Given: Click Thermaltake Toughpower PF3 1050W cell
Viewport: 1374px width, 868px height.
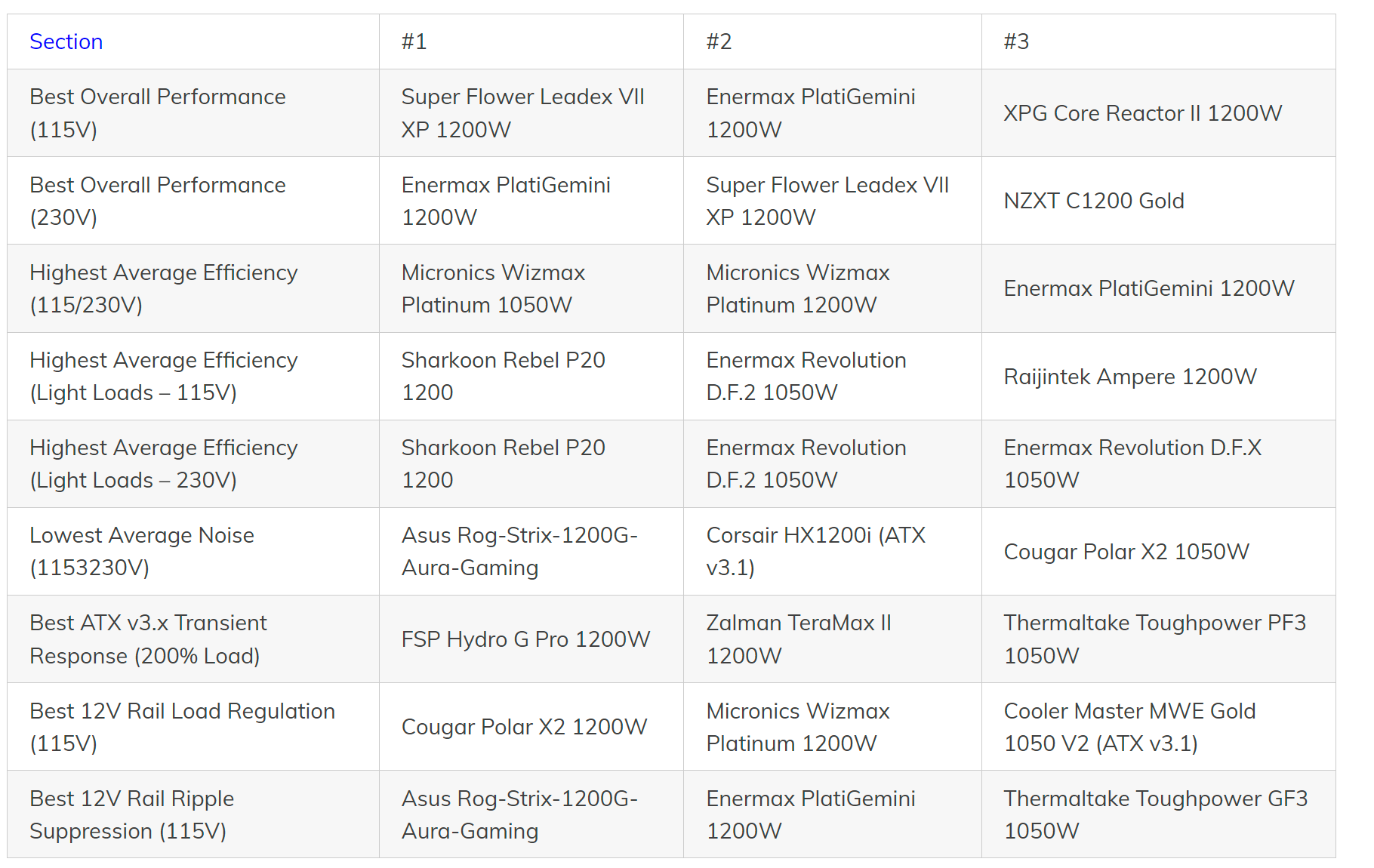Looking at the screenshot, I should click(x=1154, y=639).
